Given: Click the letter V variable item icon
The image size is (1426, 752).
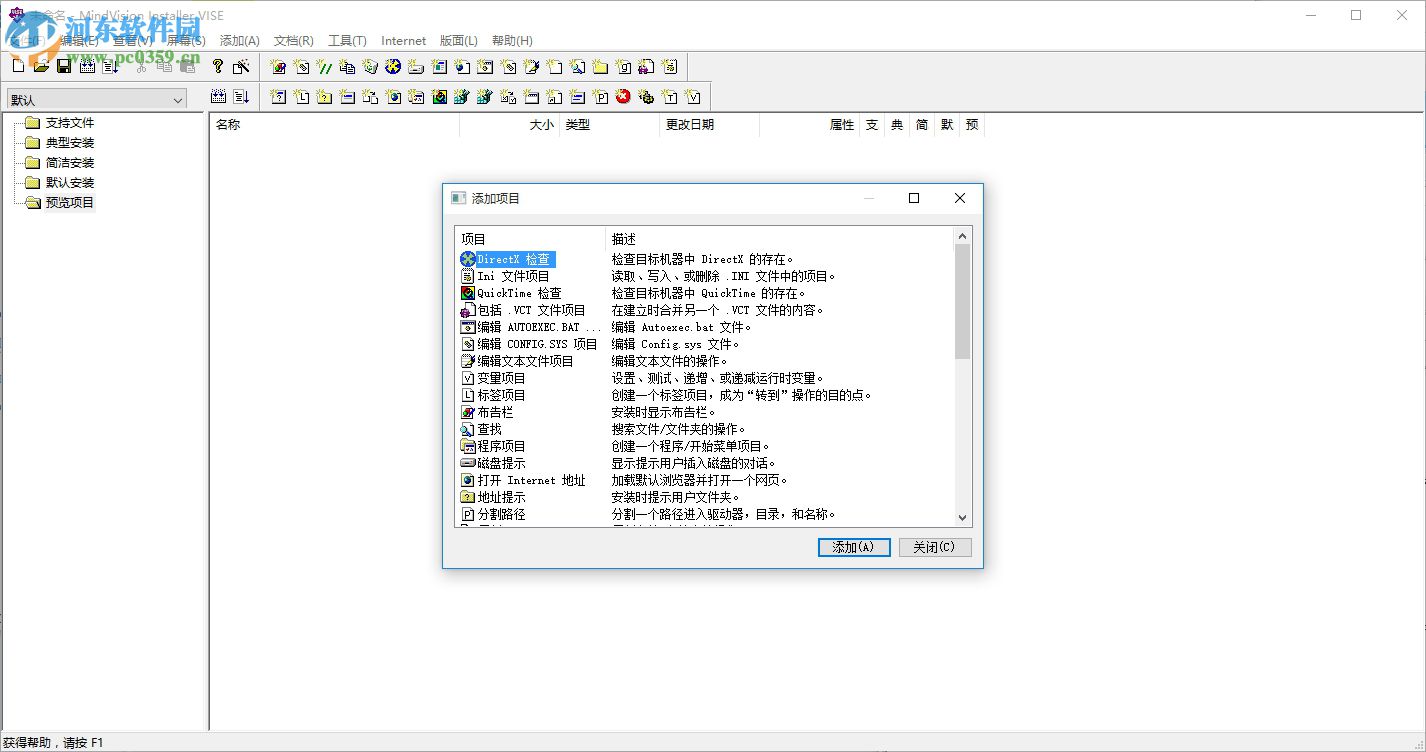Looking at the screenshot, I should pos(693,97).
